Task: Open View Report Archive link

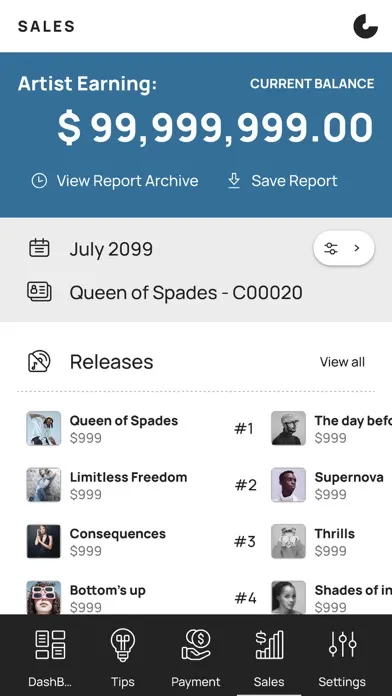Action: pos(127,181)
